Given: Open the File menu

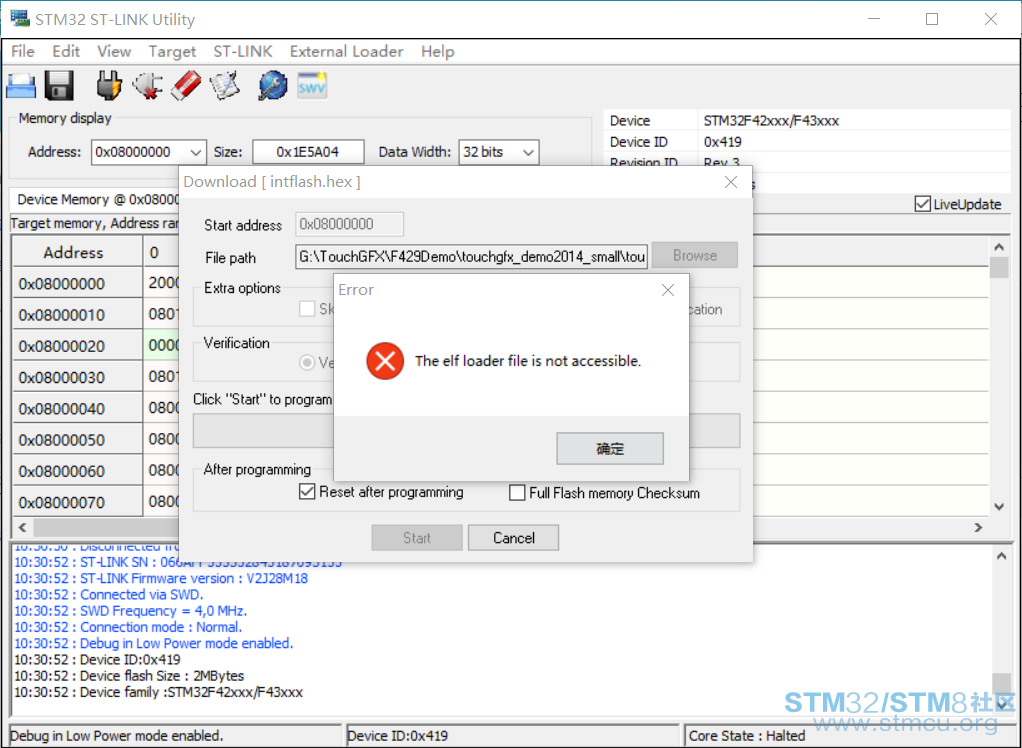Looking at the screenshot, I should coord(23,51).
